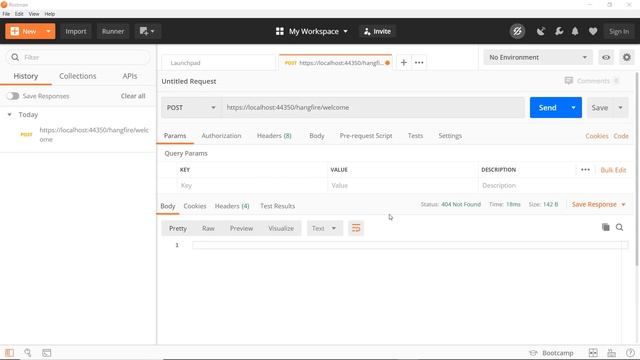
Task: Copy response body to clipboard
Action: coord(606,227)
